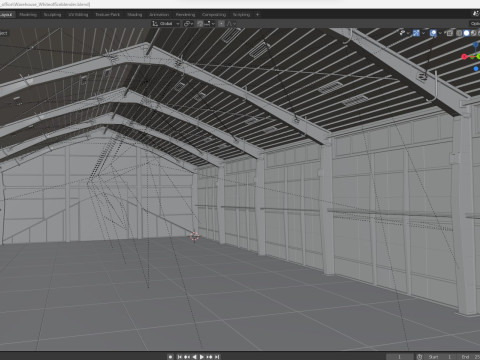
Task: Click the red X axis on navigation gizmo
Action: [x=464, y=57]
